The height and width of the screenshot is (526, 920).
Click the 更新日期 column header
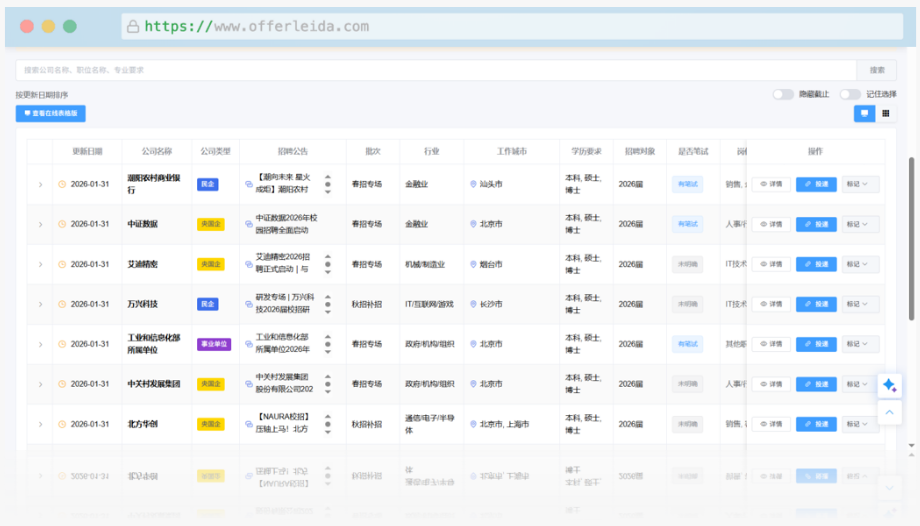coord(87,152)
